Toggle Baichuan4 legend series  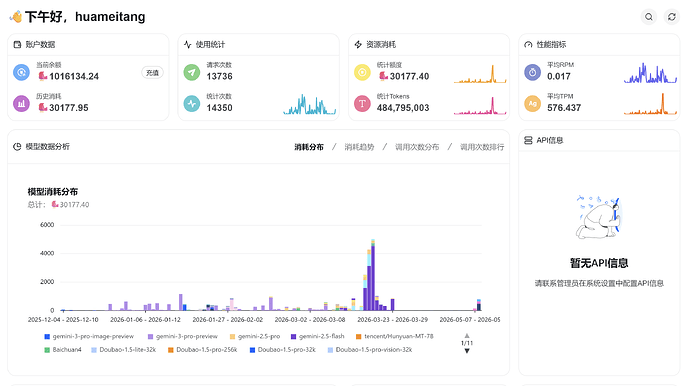point(63,350)
